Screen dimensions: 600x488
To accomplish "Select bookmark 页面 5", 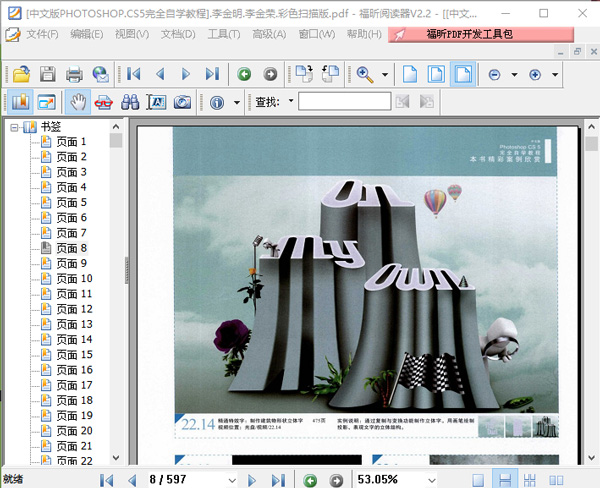I will click(x=72, y=202).
